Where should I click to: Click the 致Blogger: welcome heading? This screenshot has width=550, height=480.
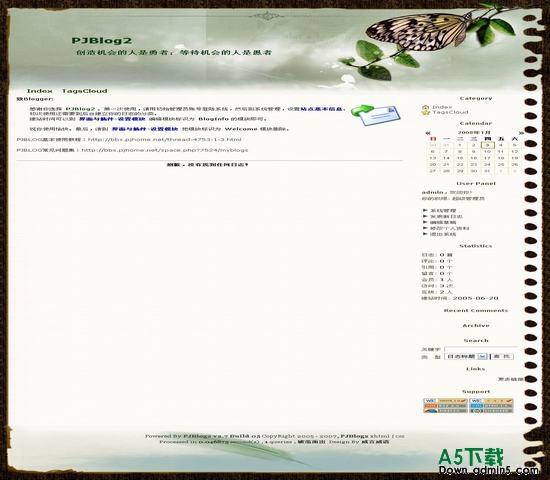(x=35, y=99)
